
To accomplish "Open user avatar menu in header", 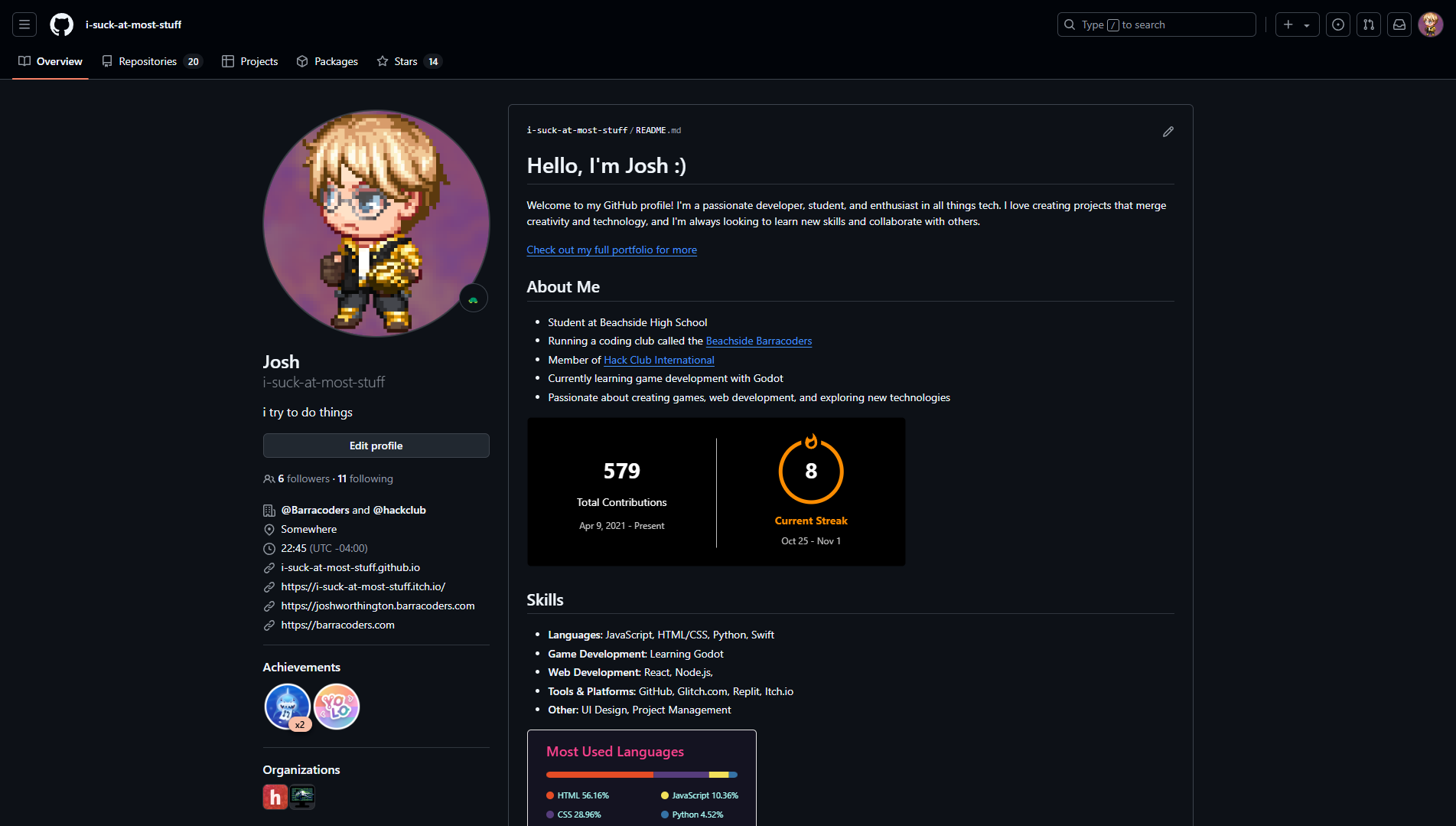I will 1431,24.
